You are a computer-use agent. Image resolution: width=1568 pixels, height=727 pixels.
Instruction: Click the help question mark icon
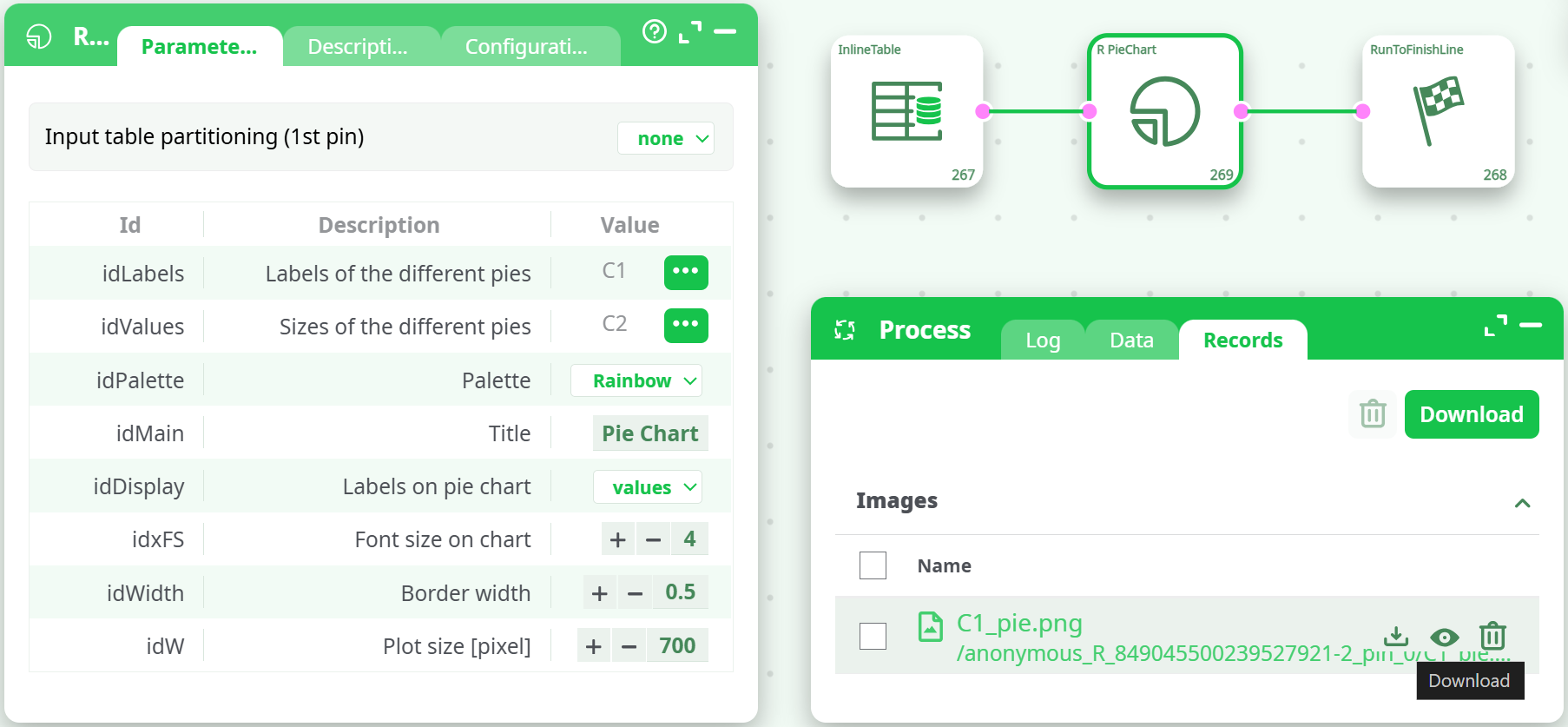pos(654,32)
